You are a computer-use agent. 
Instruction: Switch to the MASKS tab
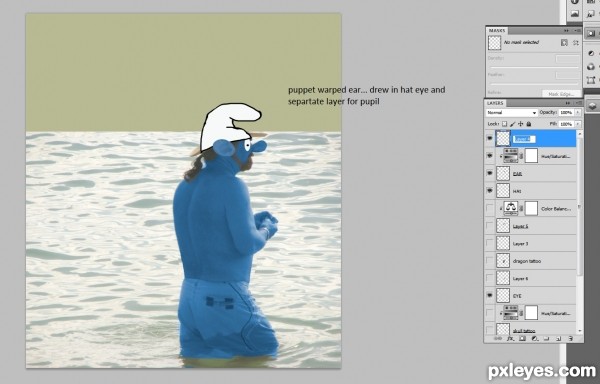click(x=497, y=31)
